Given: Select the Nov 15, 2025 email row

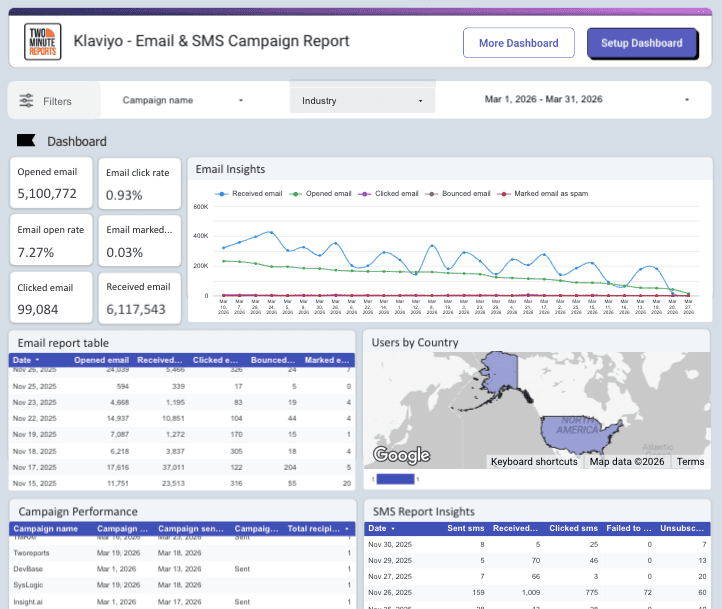Looking at the screenshot, I should tap(182, 483).
